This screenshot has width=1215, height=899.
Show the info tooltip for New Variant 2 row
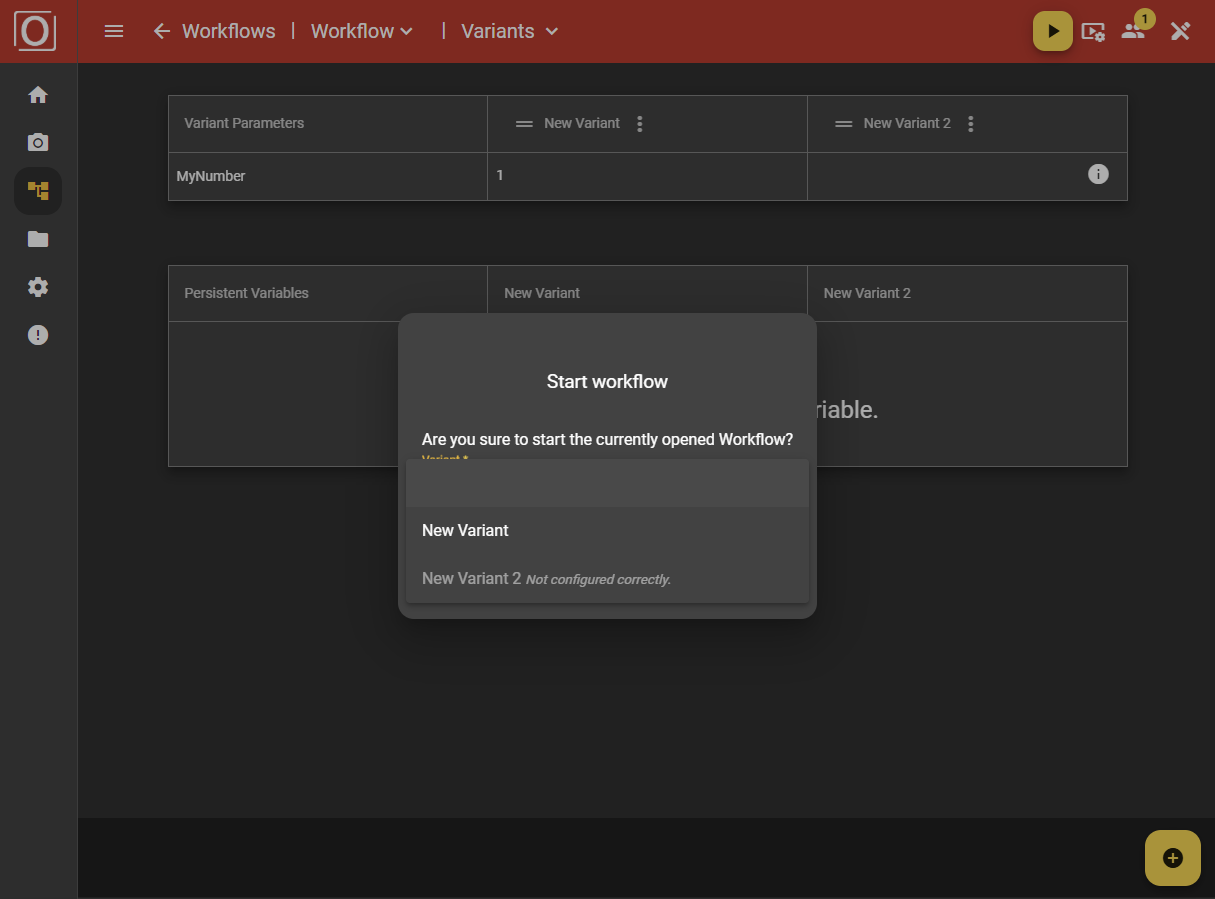tap(1097, 174)
